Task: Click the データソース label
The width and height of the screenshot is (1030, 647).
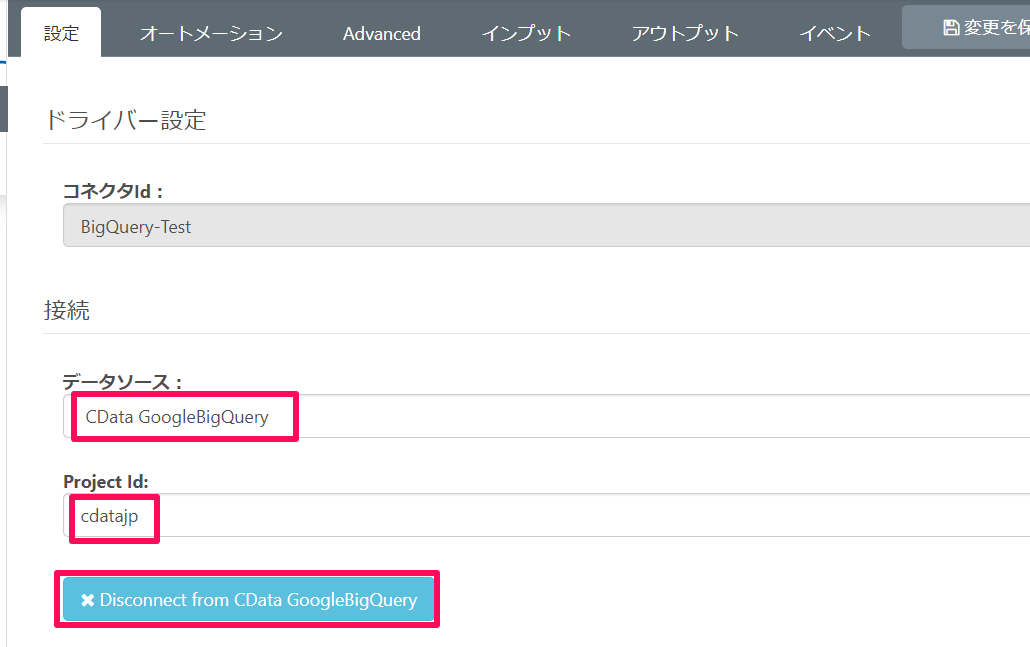Action: point(122,381)
